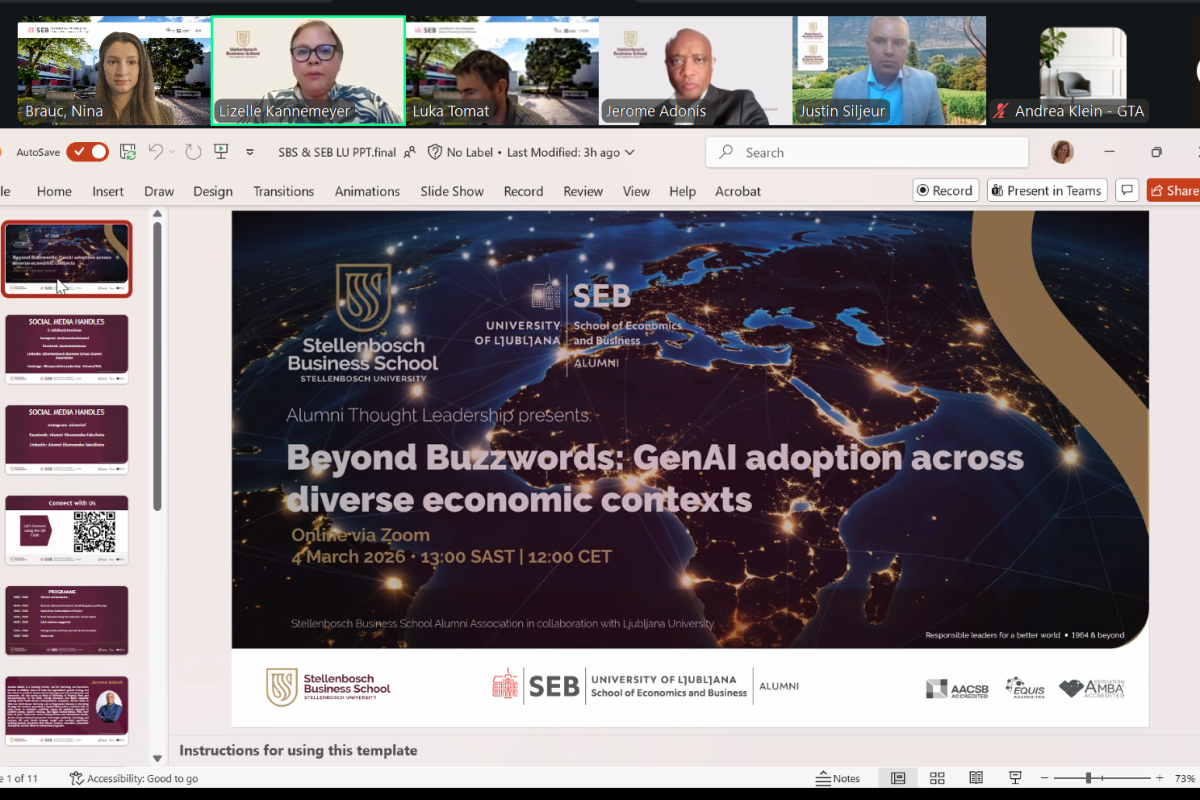Click the AACSB Accredited logo on slide footer
Image resolution: width=1200 pixels, height=800 pixels.
957,688
